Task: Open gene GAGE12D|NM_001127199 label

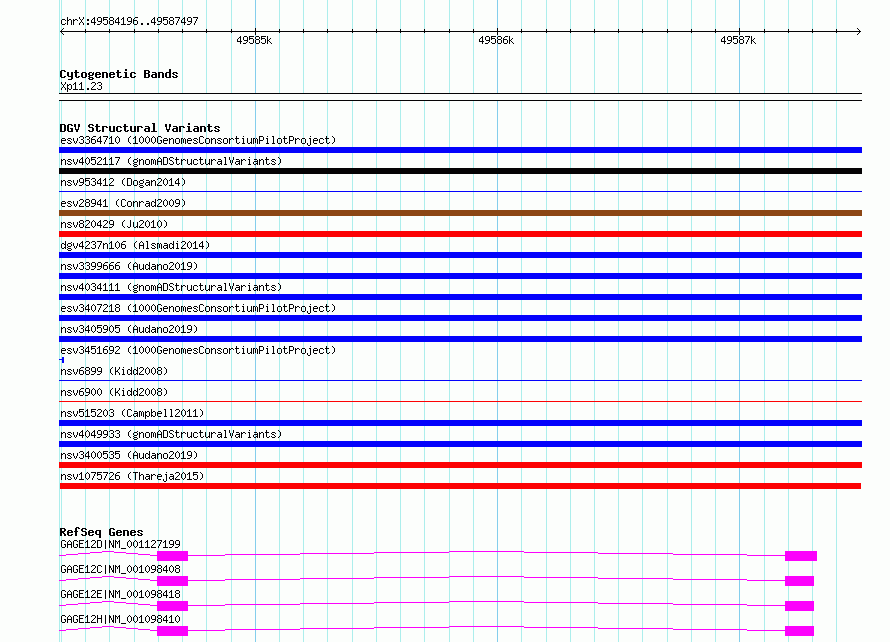Action: [120, 544]
